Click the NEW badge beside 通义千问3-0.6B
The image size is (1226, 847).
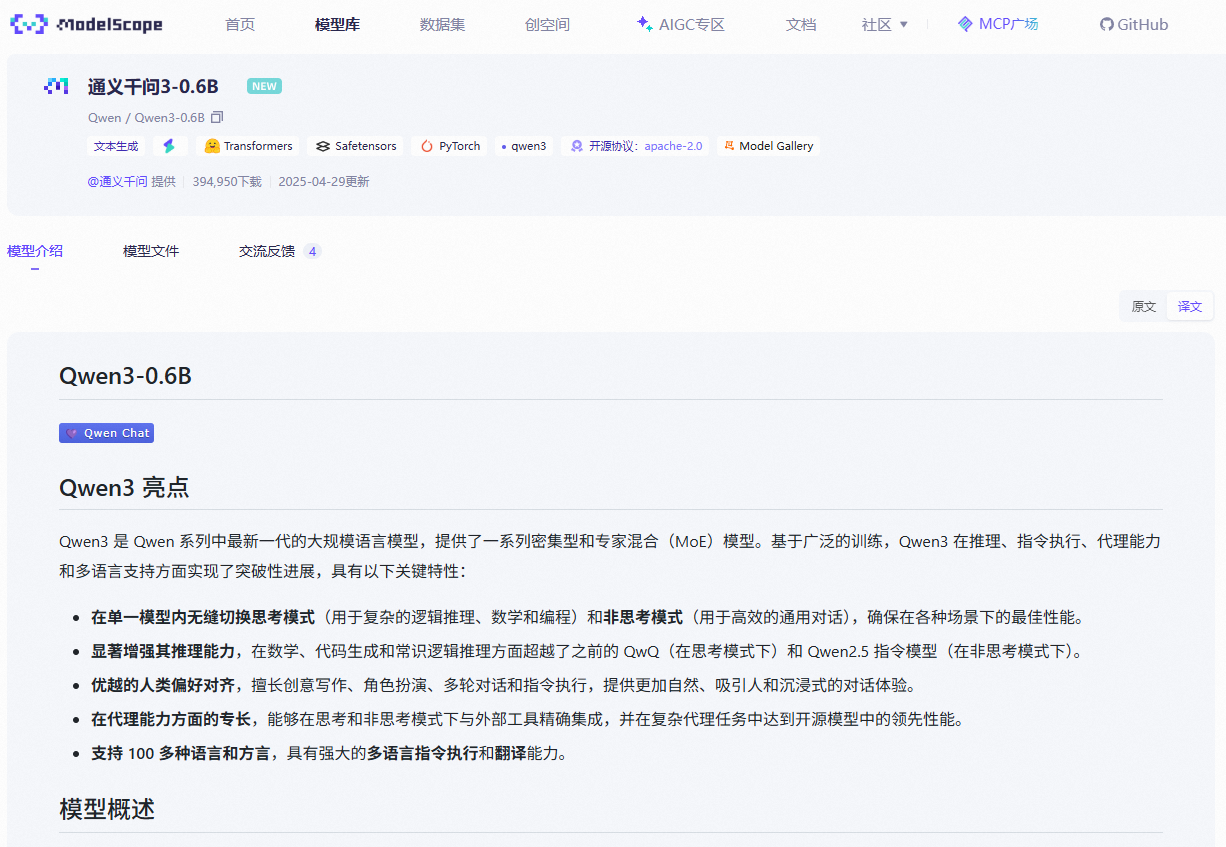[x=263, y=86]
